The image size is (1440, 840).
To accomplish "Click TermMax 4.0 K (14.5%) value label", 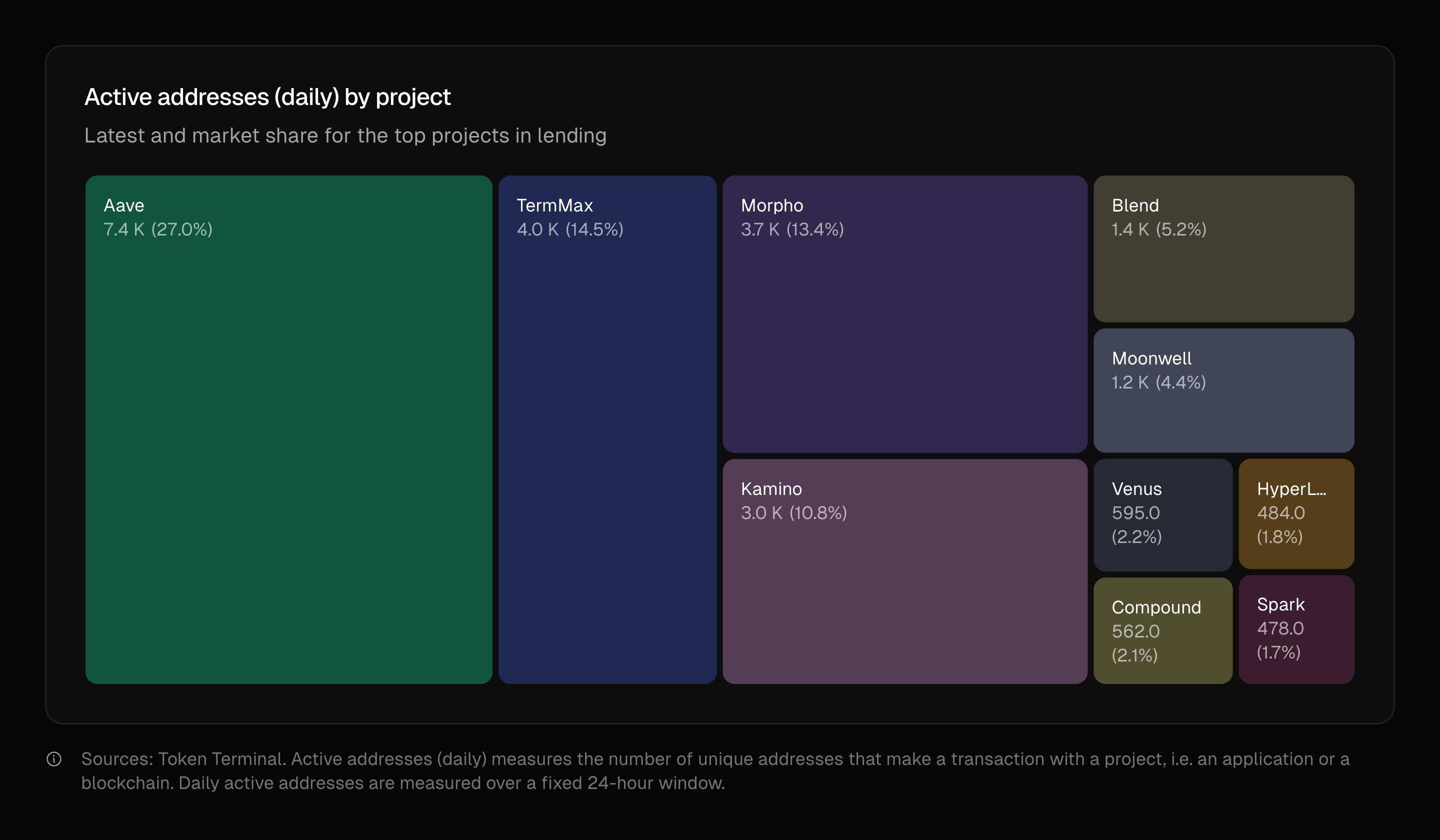I will [x=569, y=229].
